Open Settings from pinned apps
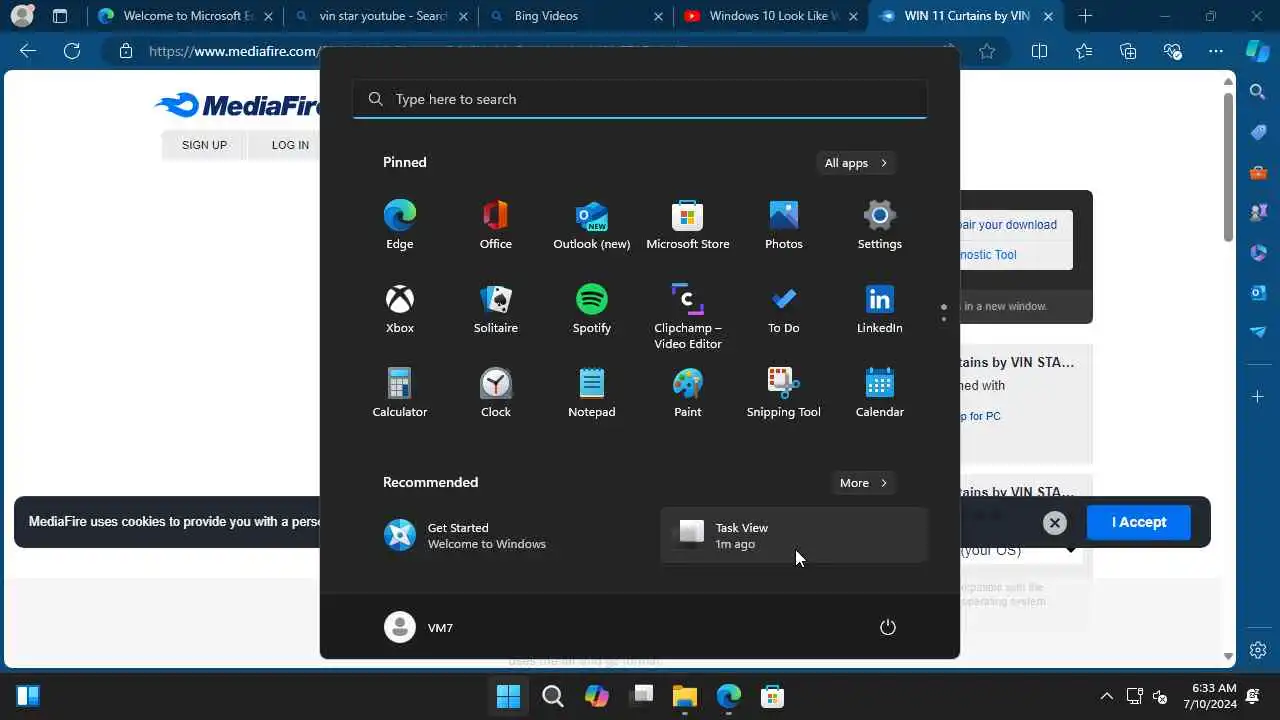This screenshot has height=720, width=1280. [x=879, y=224]
